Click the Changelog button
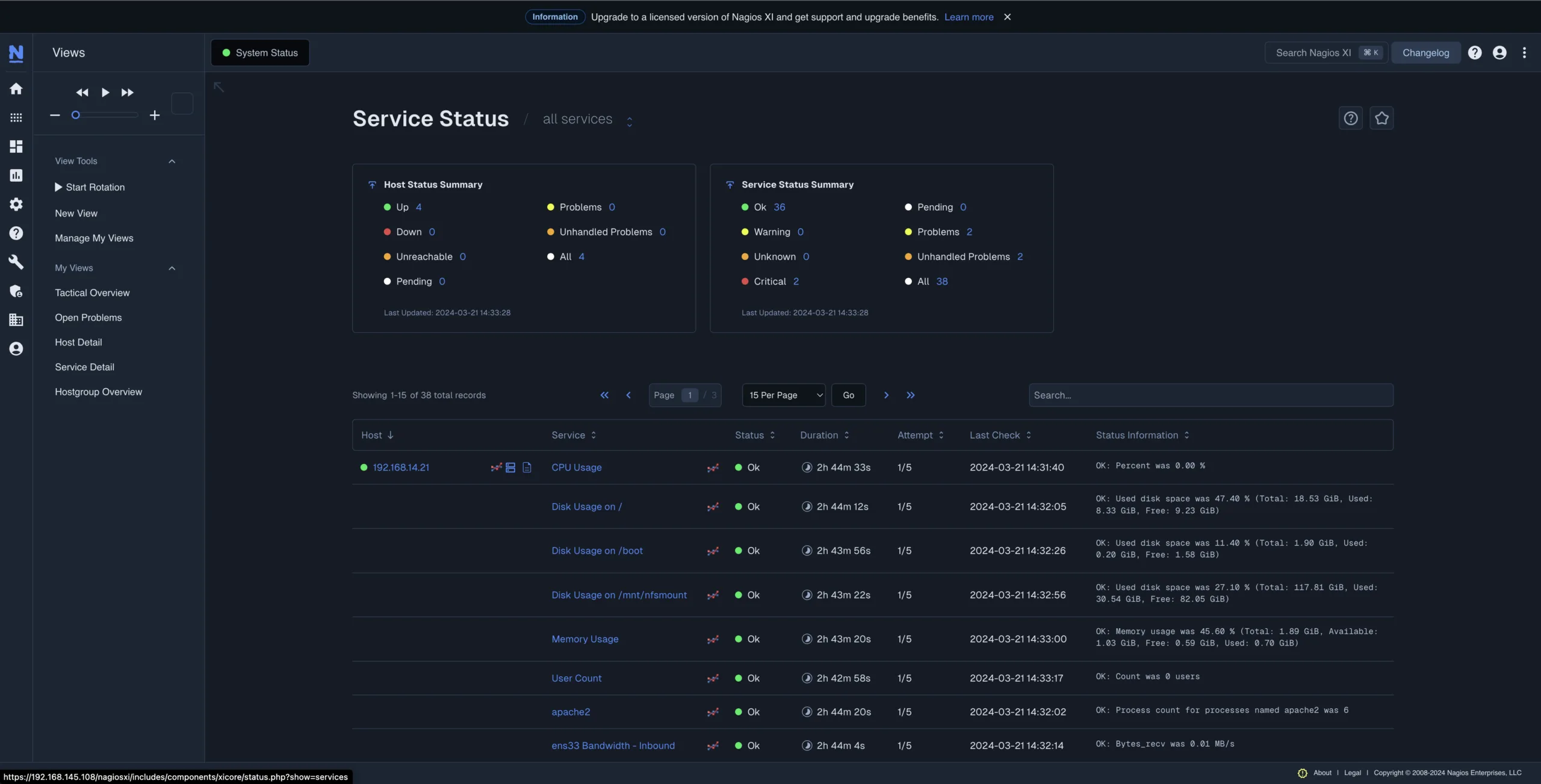Image resolution: width=1541 pixels, height=784 pixels. tap(1426, 52)
